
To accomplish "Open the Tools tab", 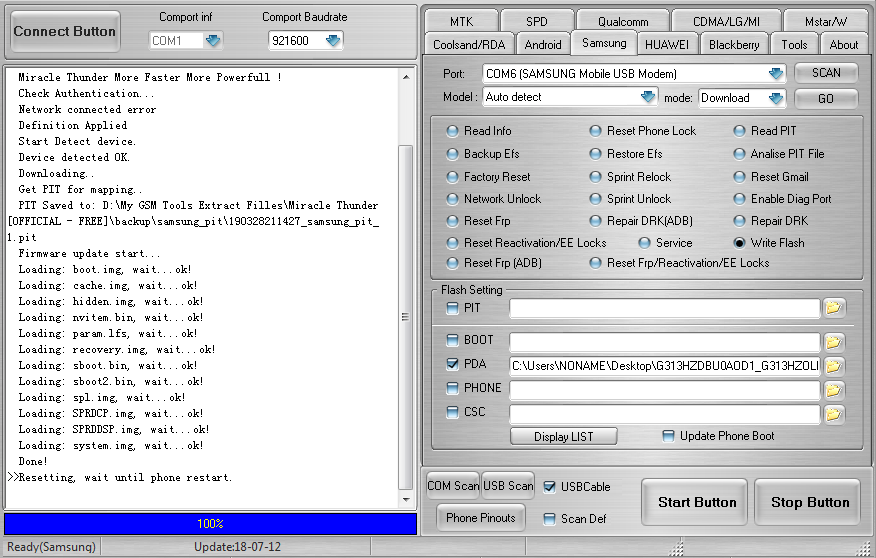I will coord(794,44).
